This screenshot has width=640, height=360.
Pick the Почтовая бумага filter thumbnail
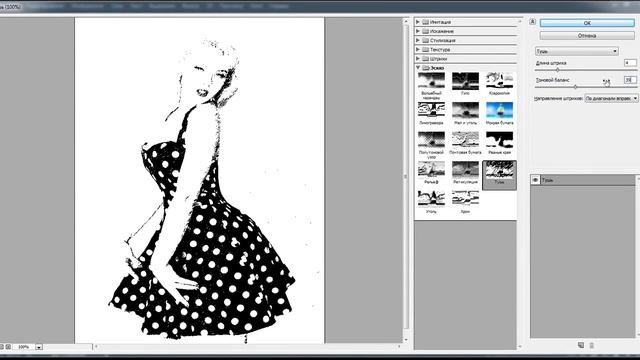point(465,140)
